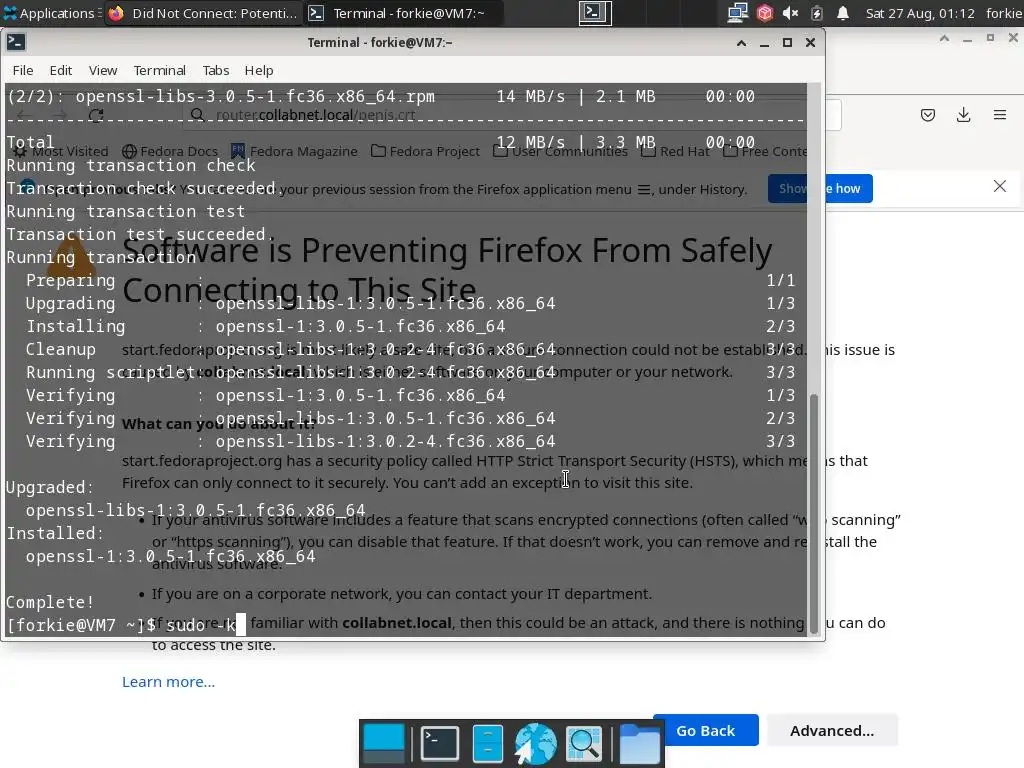The image size is (1024, 768).
Task: Open the forkie user menu
Action: click(1004, 13)
